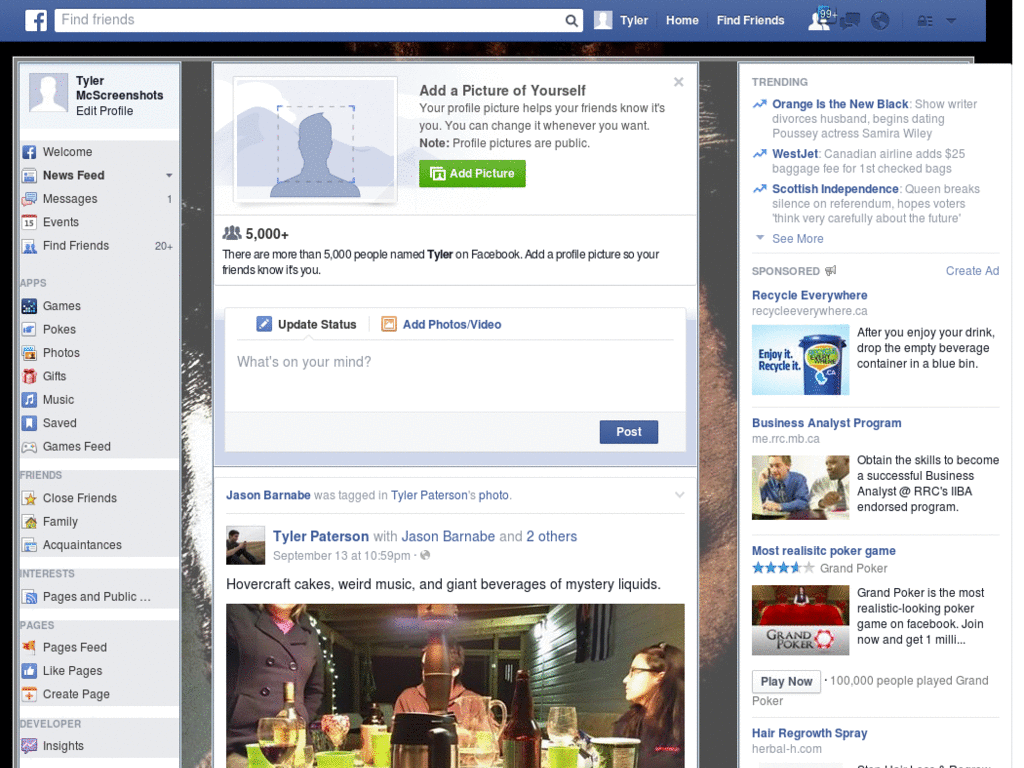The height and width of the screenshot is (768, 1024).
Task: Click the Events calendar icon
Action: 29,223
